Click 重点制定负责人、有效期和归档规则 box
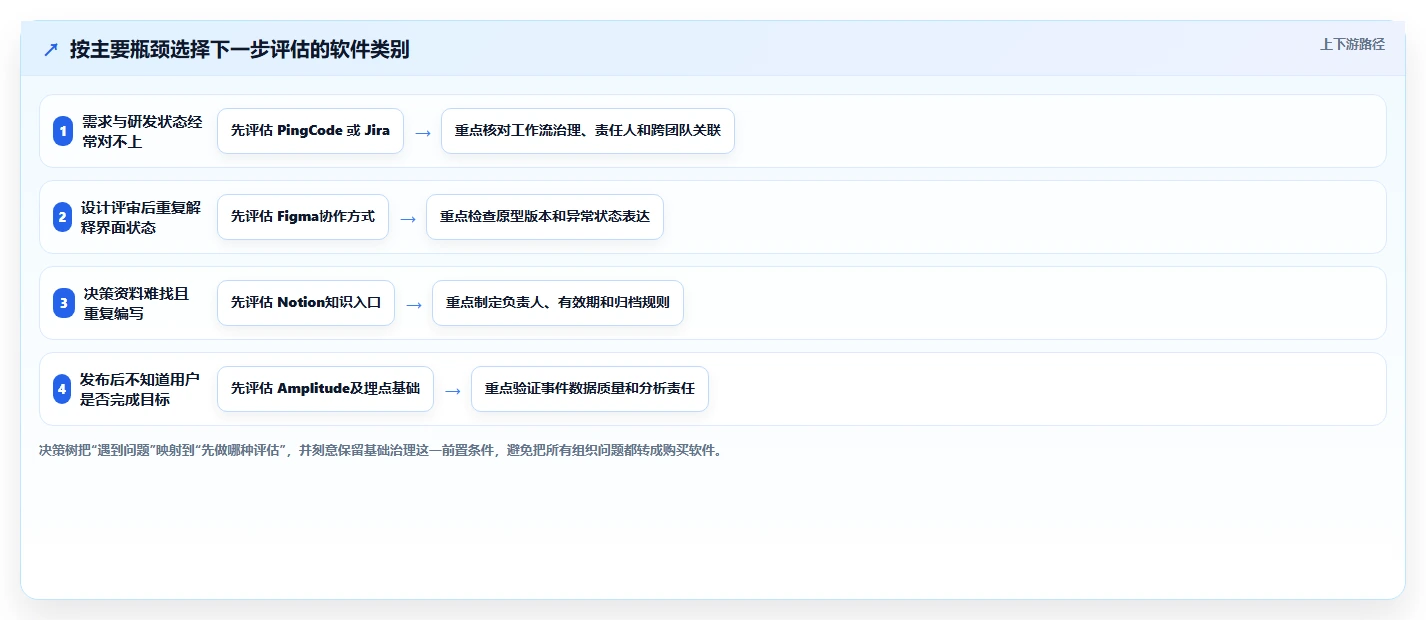 (558, 303)
